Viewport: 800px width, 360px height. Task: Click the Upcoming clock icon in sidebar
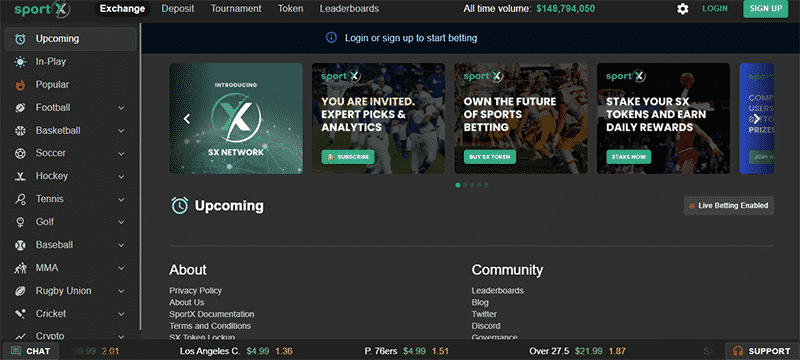[20, 39]
